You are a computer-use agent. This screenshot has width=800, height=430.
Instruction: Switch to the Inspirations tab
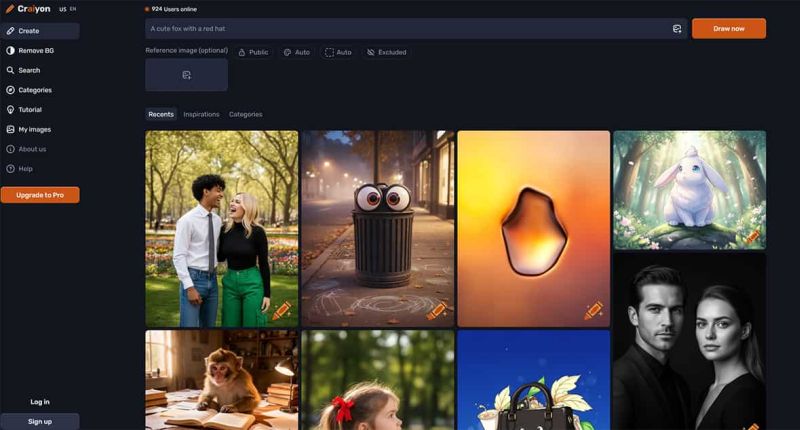(x=201, y=114)
